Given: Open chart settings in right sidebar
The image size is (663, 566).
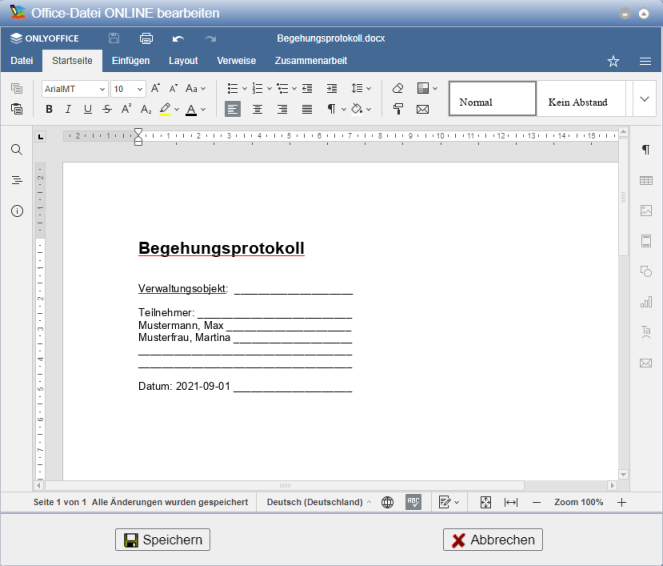Looking at the screenshot, I should pyautogui.click(x=646, y=301).
